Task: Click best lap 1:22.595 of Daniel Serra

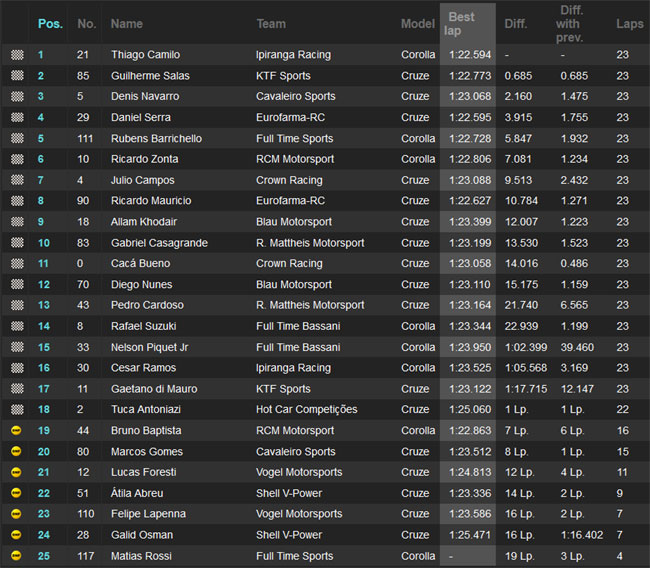Action: pyautogui.click(x=470, y=117)
